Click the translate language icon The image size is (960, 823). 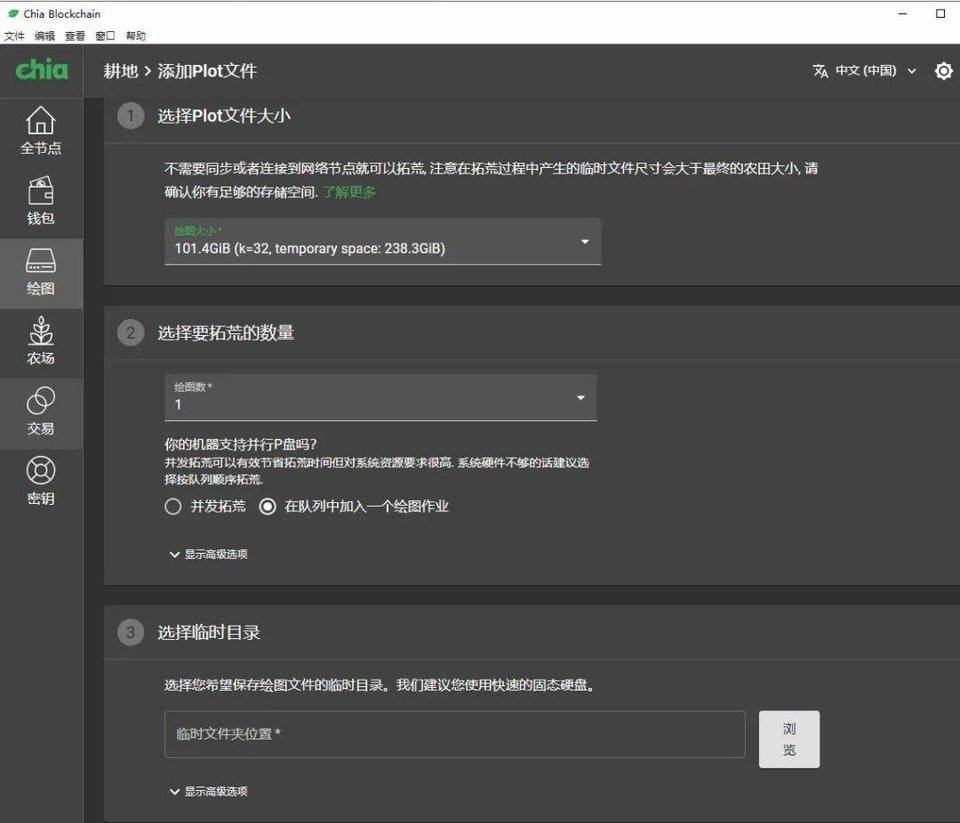[820, 71]
